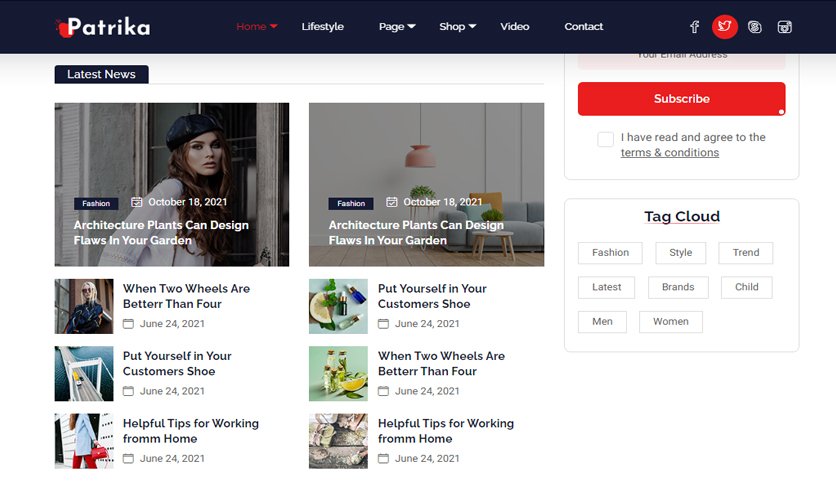Agree to terms & conditions checkbox

[605, 139]
